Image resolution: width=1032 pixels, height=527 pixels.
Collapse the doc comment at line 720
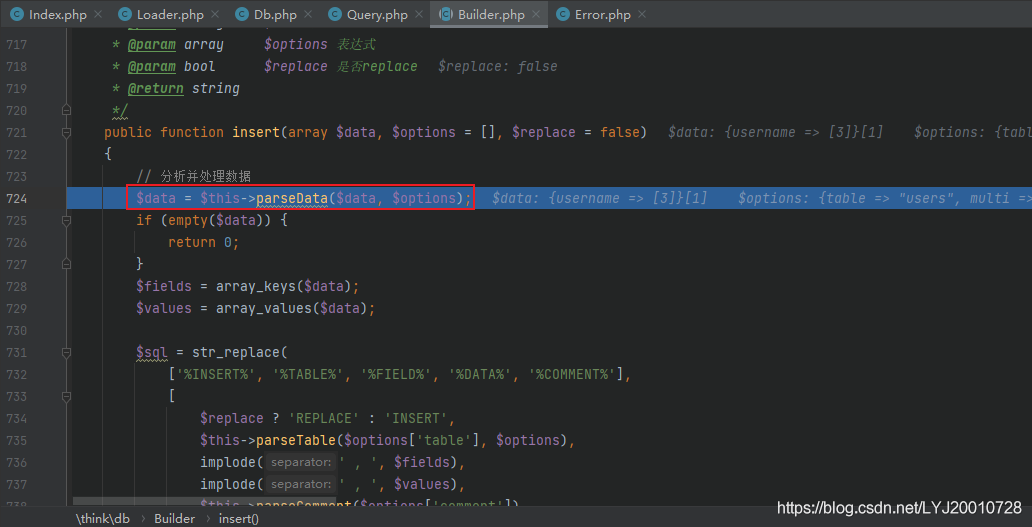(x=66, y=110)
